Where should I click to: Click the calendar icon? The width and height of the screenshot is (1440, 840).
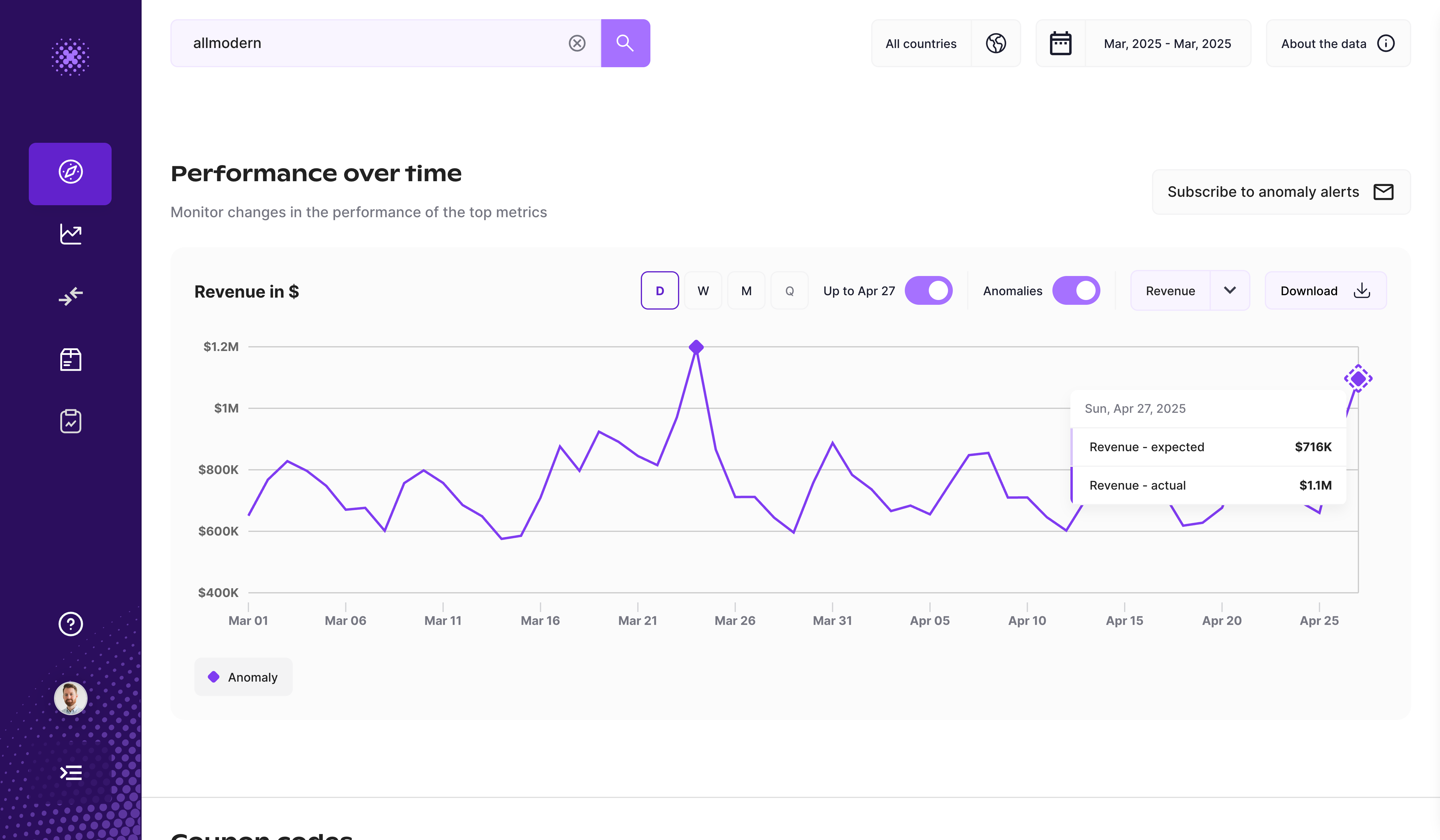pos(1060,43)
